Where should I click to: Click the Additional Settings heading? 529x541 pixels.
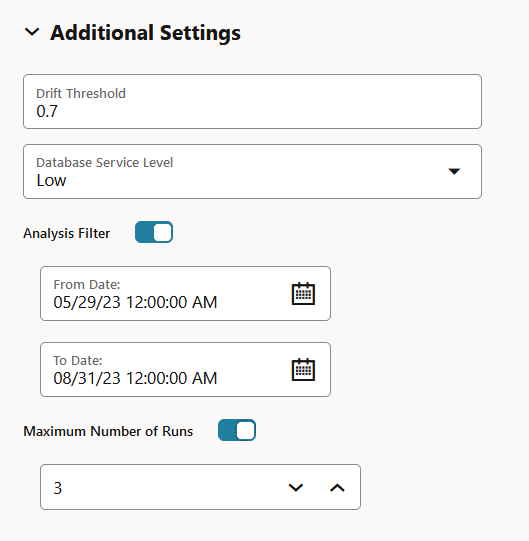coord(145,33)
